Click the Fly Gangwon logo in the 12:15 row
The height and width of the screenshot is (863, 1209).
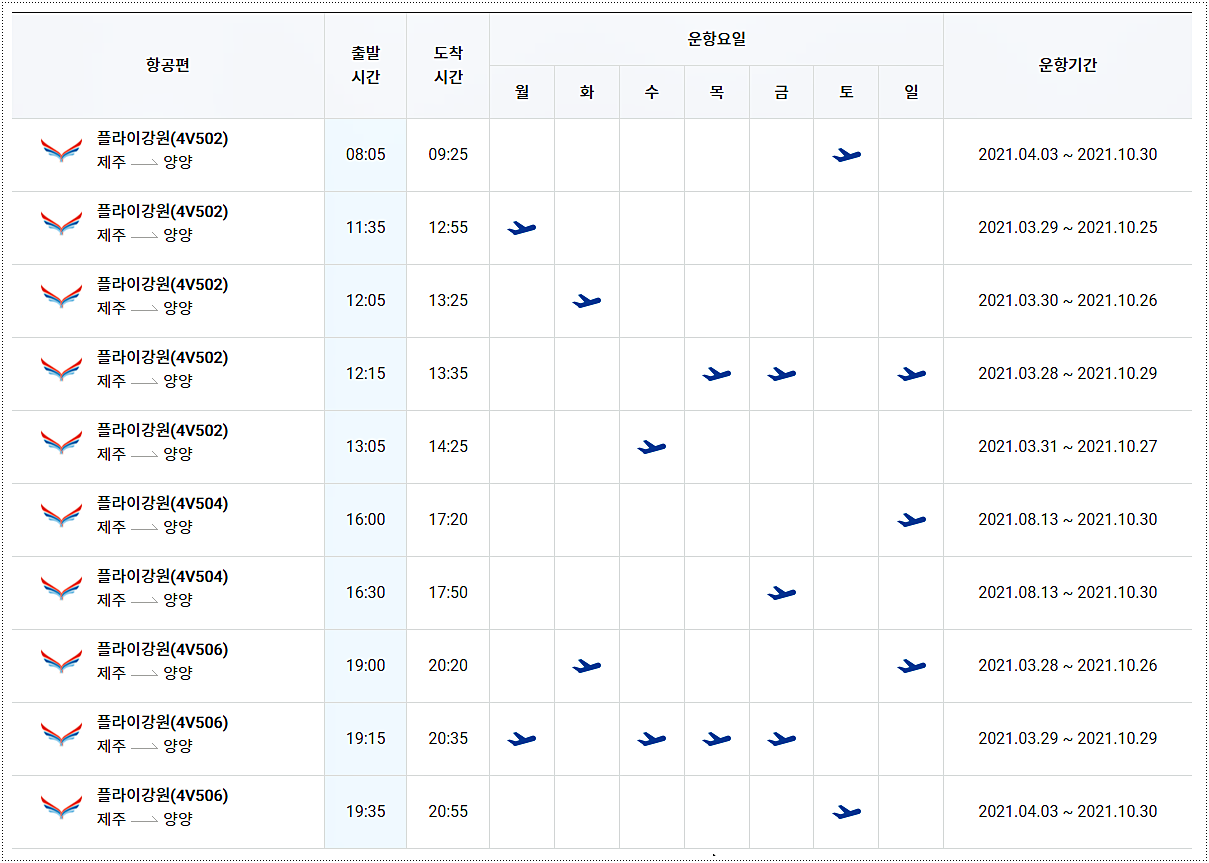pyautogui.click(x=62, y=370)
